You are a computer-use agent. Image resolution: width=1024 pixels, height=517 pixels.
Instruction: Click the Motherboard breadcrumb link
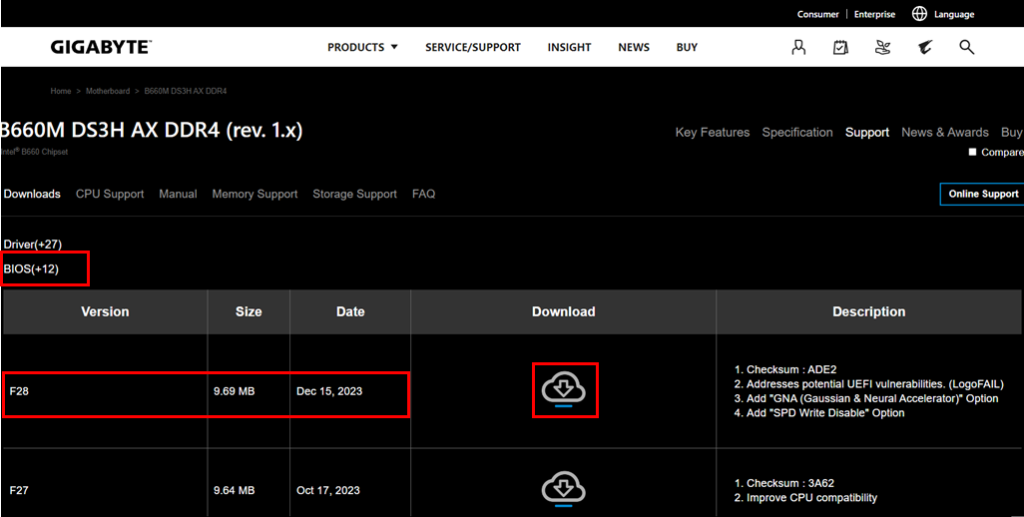108,91
